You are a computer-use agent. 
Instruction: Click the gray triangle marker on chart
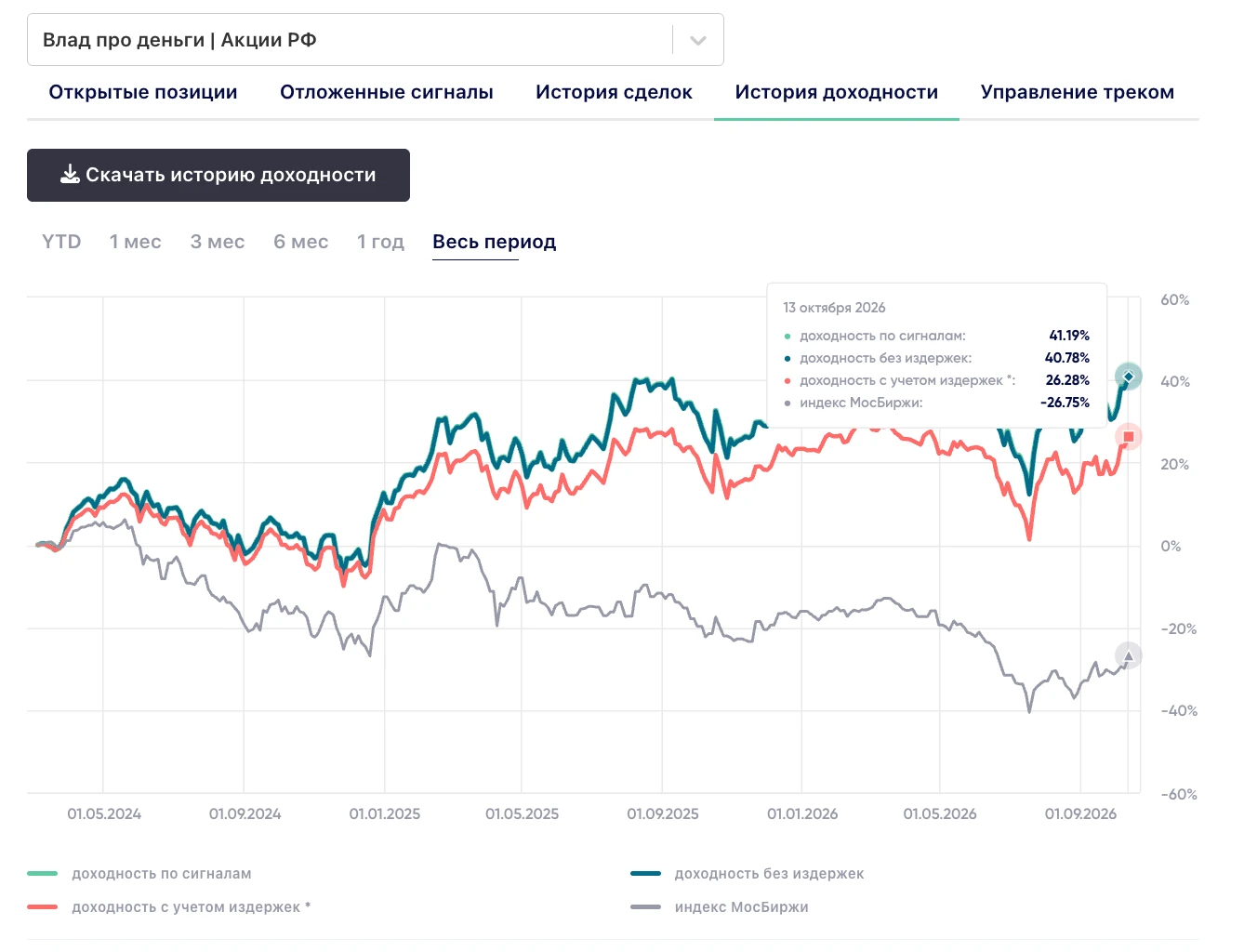pos(1129,655)
